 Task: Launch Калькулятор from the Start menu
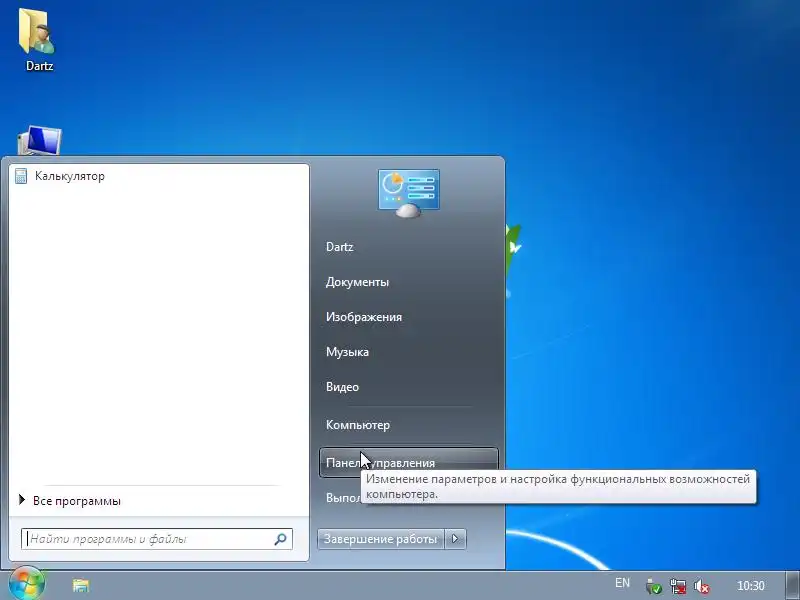[159, 177]
